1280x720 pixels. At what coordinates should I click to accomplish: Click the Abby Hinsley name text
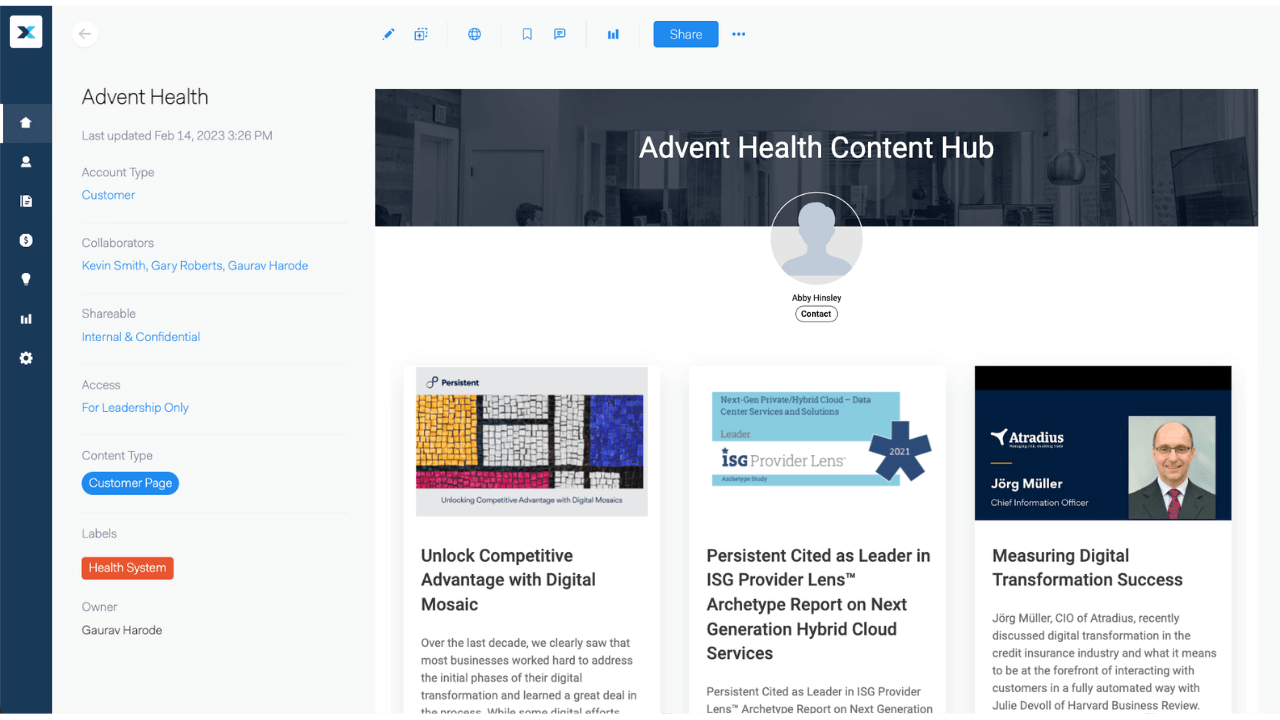pos(817,298)
